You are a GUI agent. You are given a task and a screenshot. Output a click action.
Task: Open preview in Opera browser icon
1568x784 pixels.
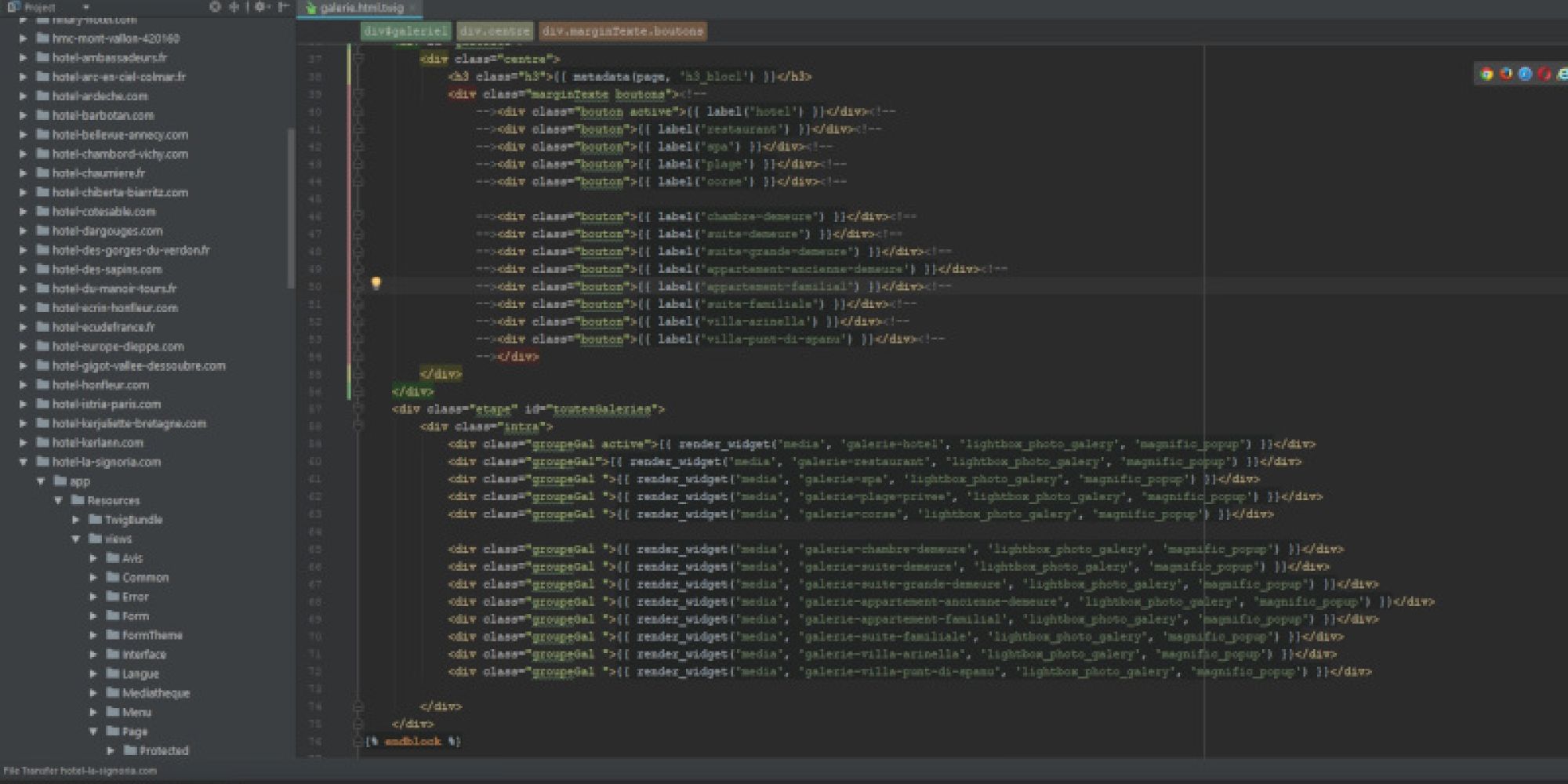tap(1544, 74)
